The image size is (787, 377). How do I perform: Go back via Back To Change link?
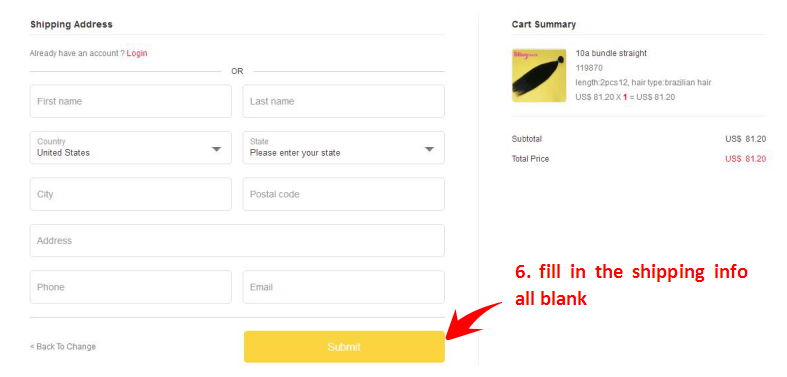(63, 347)
